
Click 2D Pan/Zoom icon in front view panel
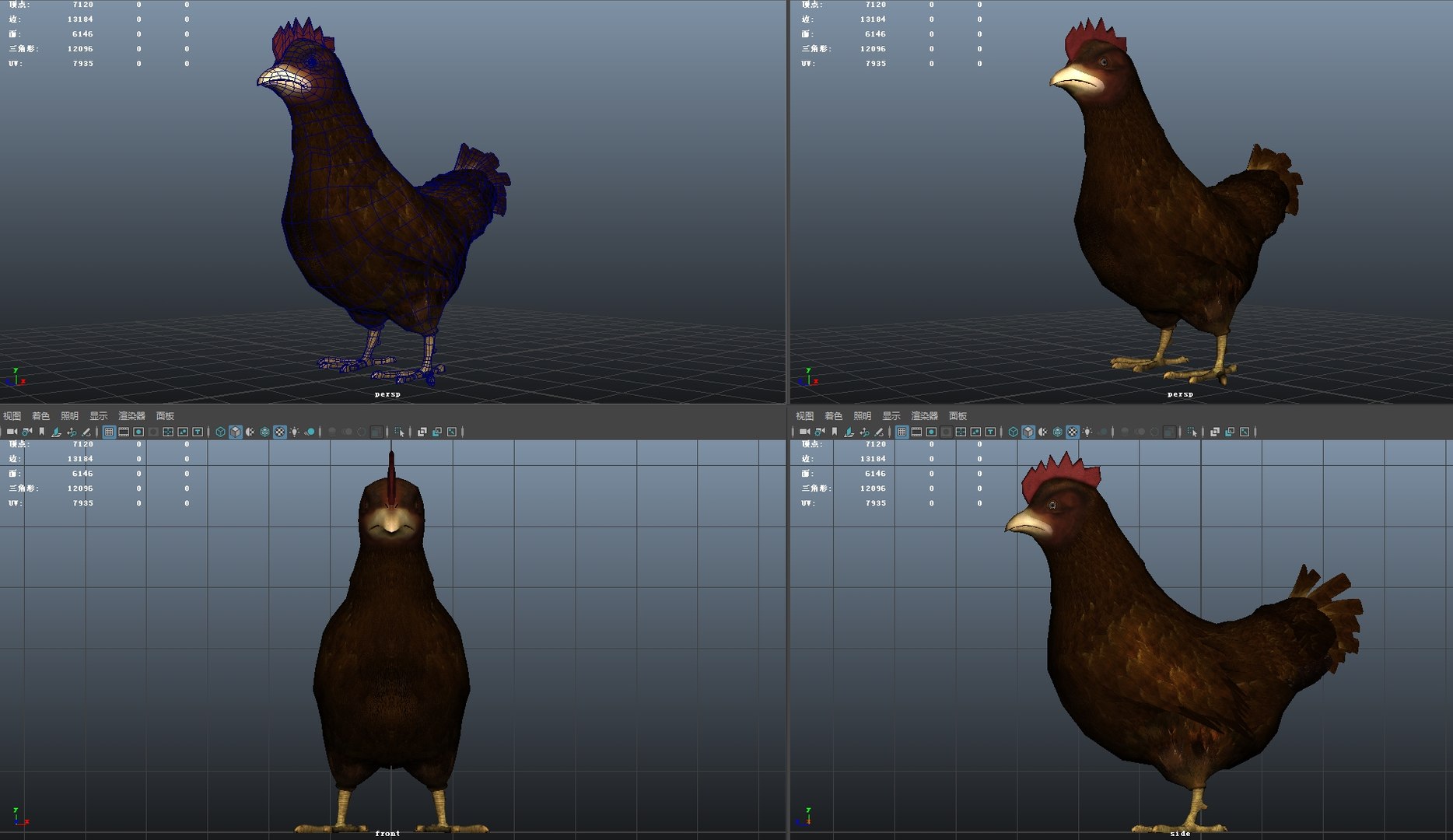72,432
